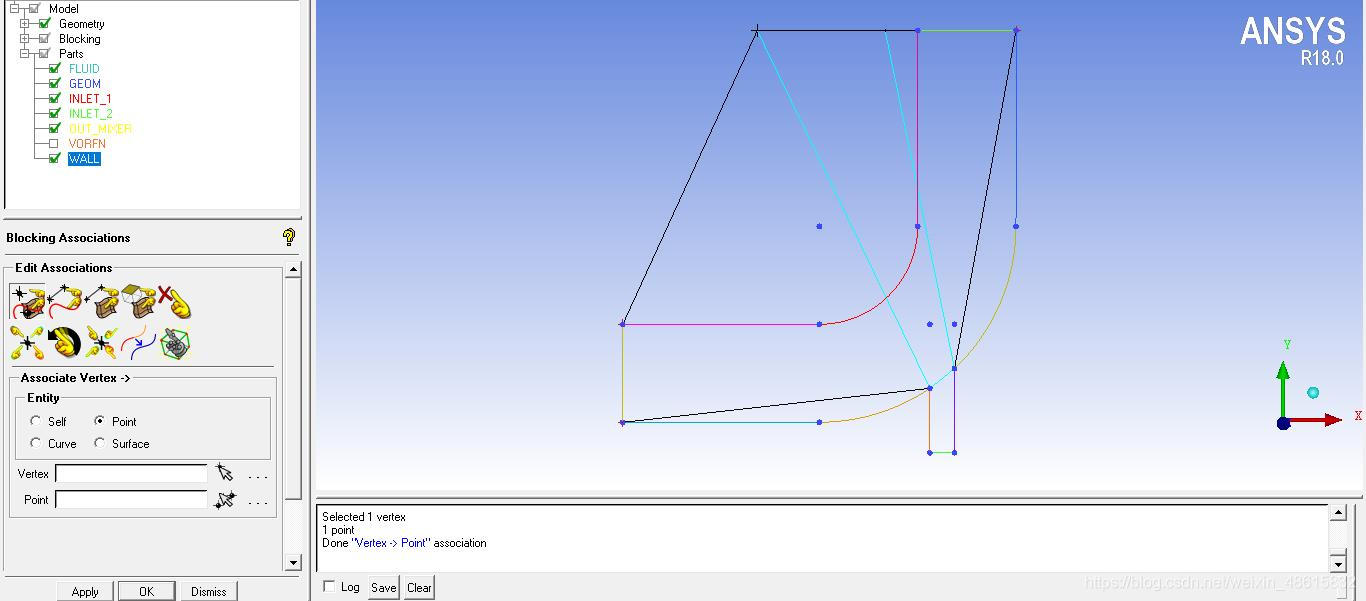Click the Reset Association black arrow icon
Screen dimensions: 1366x601
[64, 343]
